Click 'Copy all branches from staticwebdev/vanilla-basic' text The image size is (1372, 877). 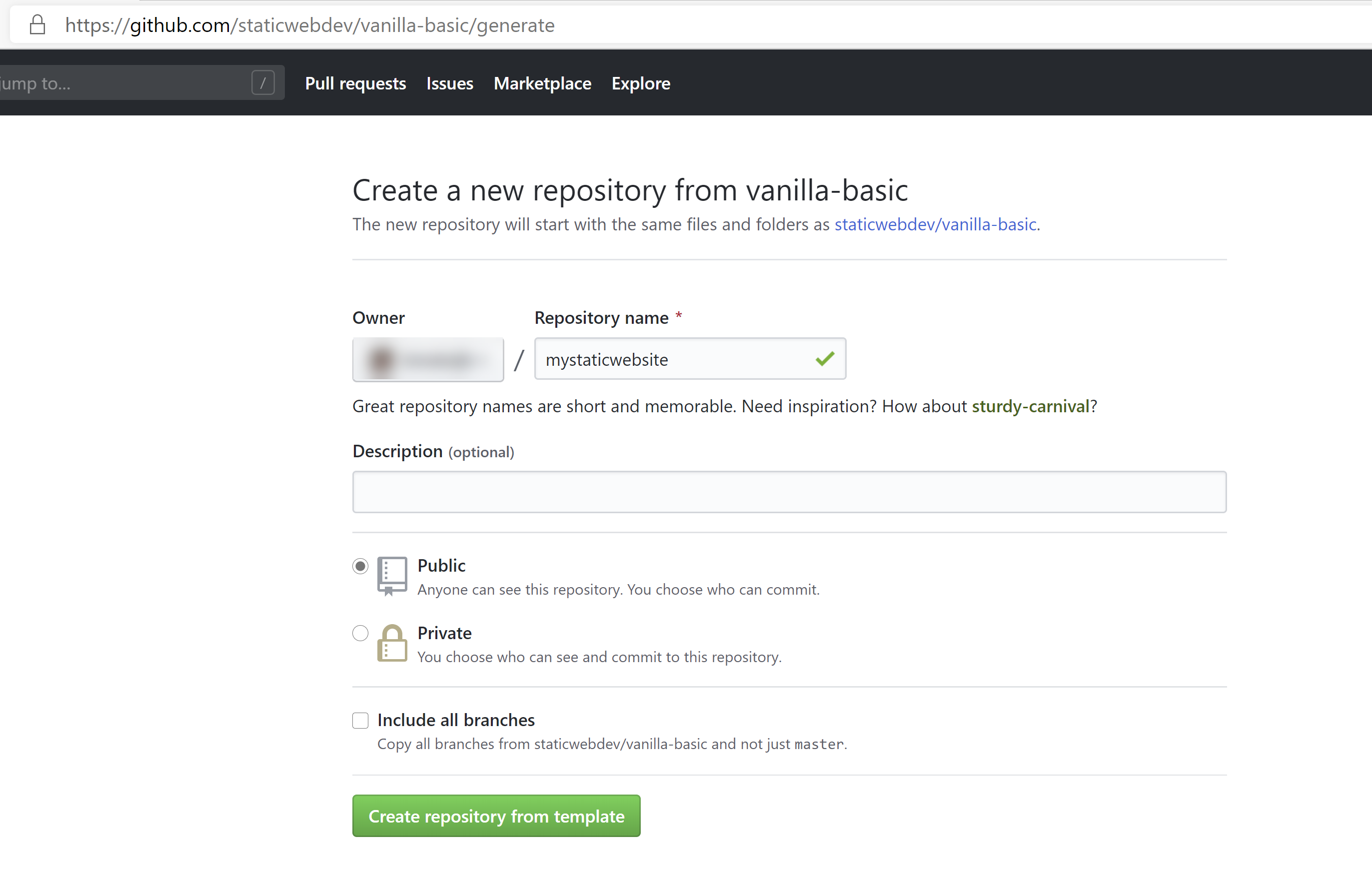[612, 744]
